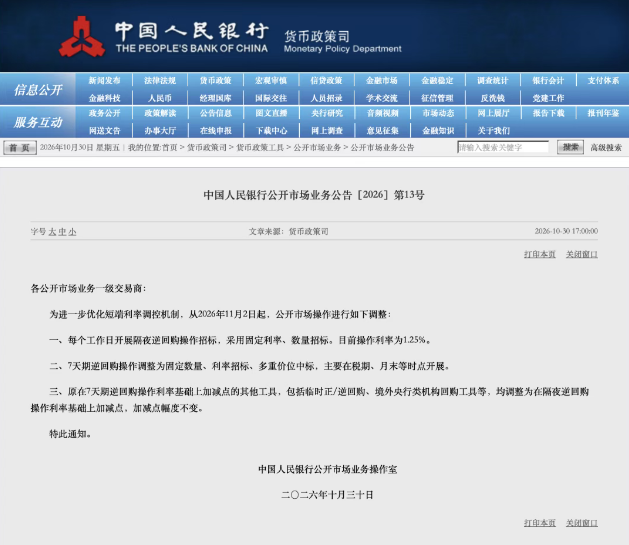This screenshot has width=629, height=545.
Task: Open the 货币政策工具 breadcrumb link
Action: click(x=260, y=148)
